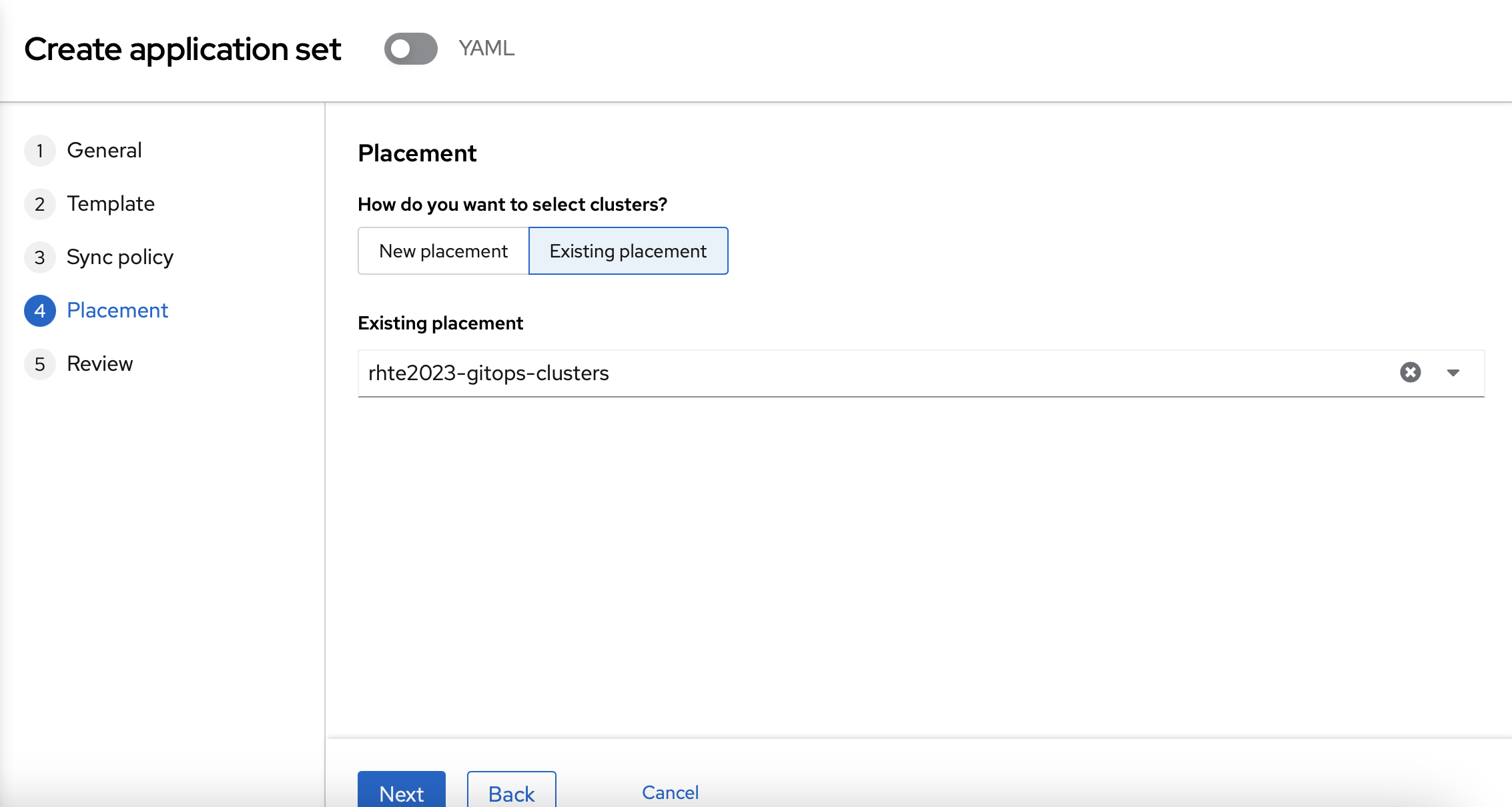Navigate to Sync policy step 3
Image resolution: width=1512 pixels, height=807 pixels.
[x=119, y=257]
